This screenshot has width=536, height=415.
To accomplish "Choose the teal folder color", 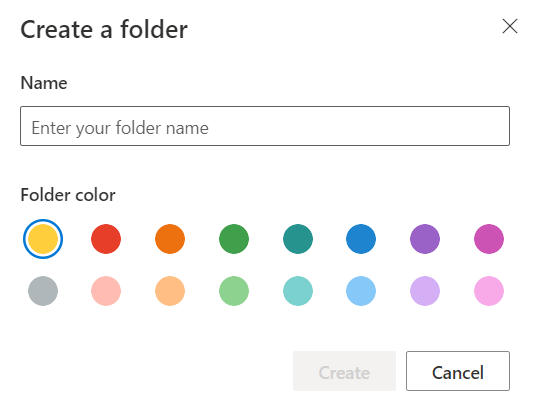I will click(x=298, y=239).
